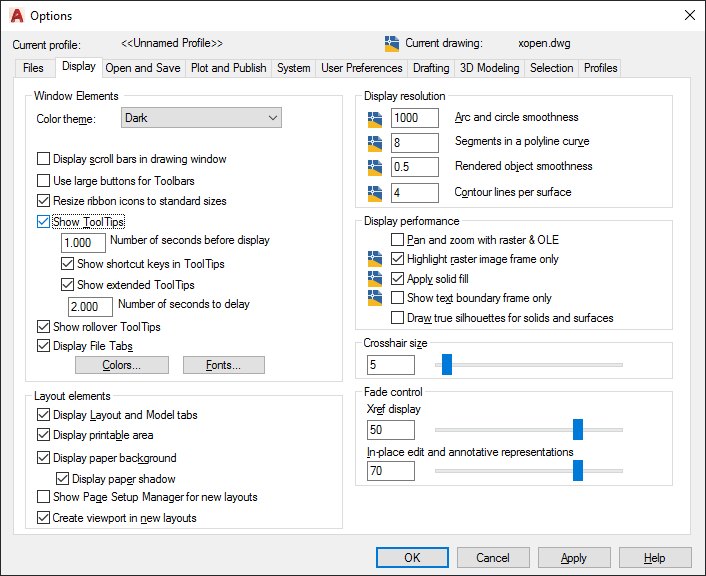Screen dimensions: 706x576
Task: Click the drawing icon beside Contour lines per surface
Action: coord(375,193)
